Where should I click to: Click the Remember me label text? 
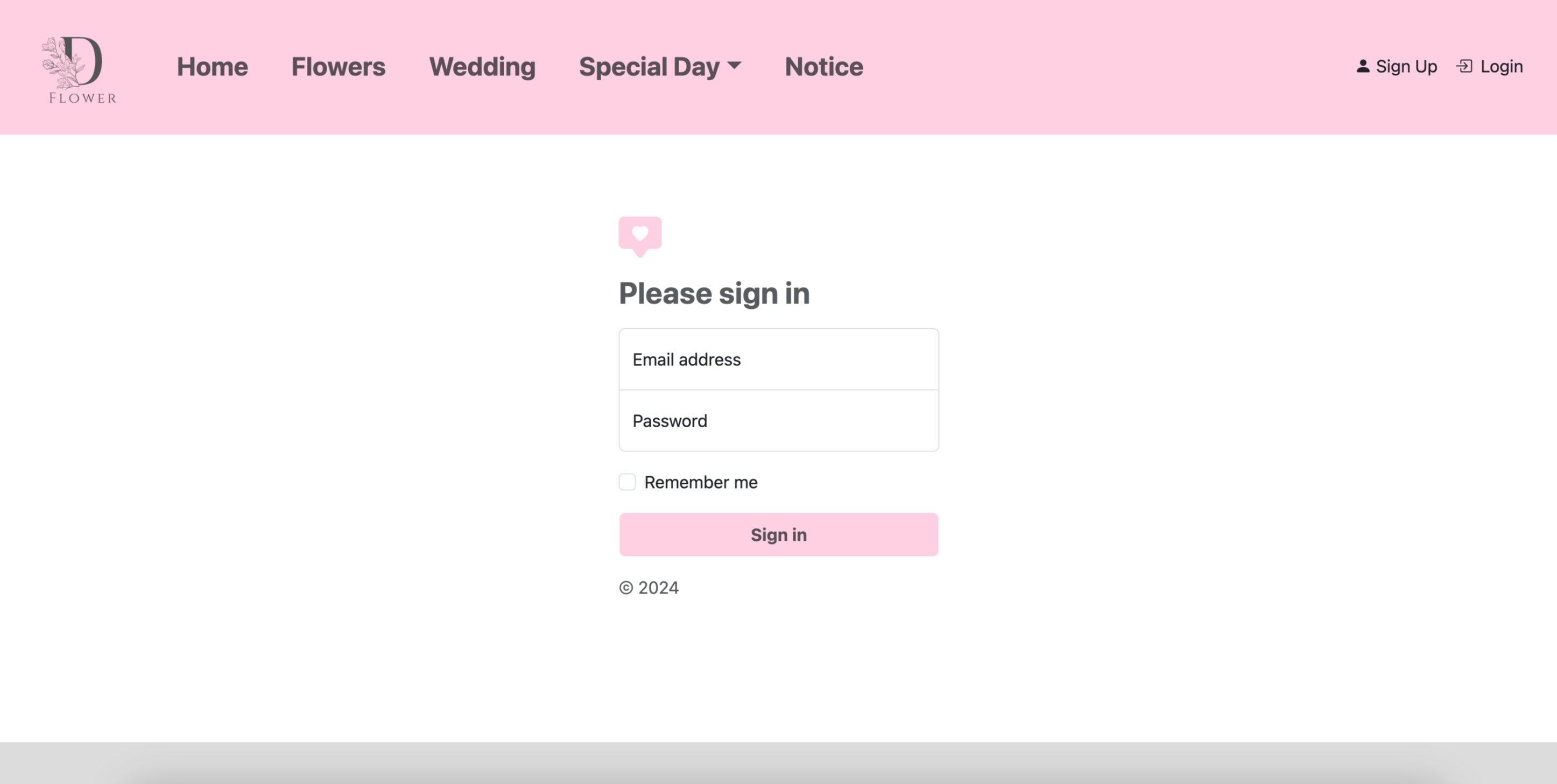[x=701, y=482]
